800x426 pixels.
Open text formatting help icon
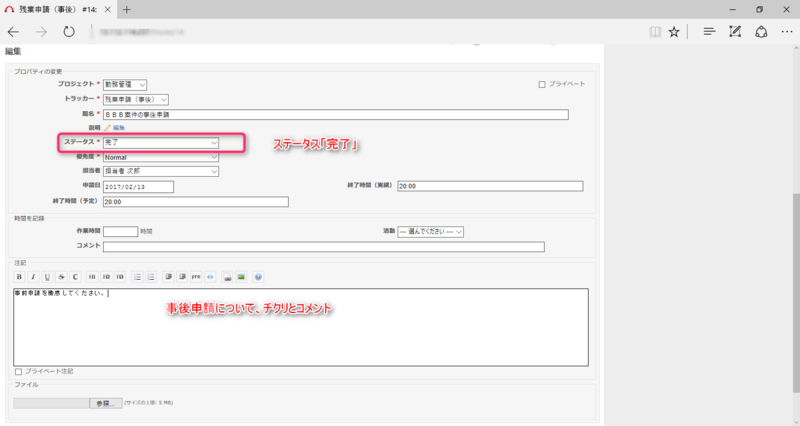pyautogui.click(x=258, y=277)
